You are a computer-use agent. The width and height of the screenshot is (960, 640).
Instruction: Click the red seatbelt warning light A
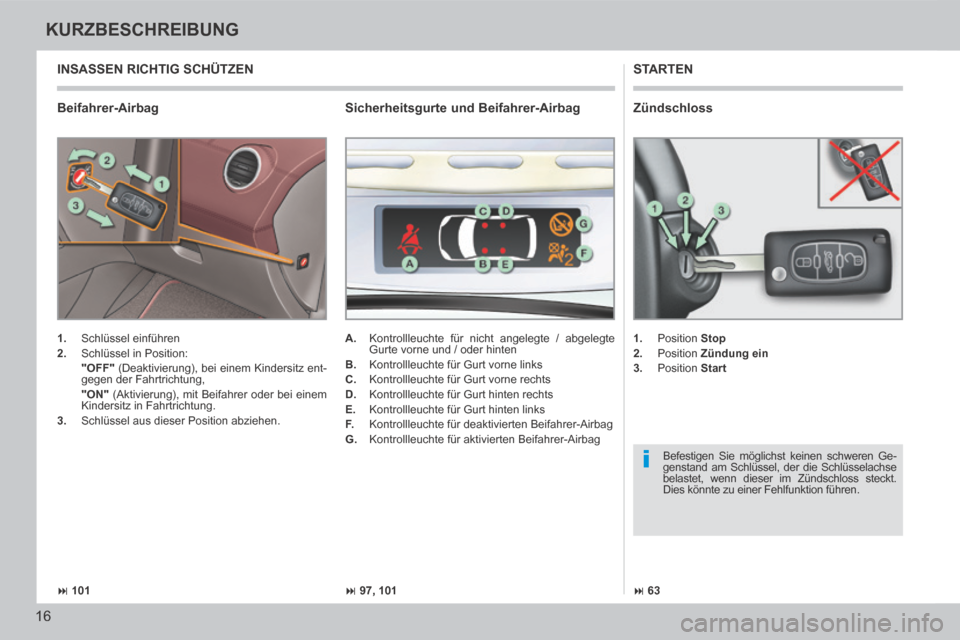(408, 239)
